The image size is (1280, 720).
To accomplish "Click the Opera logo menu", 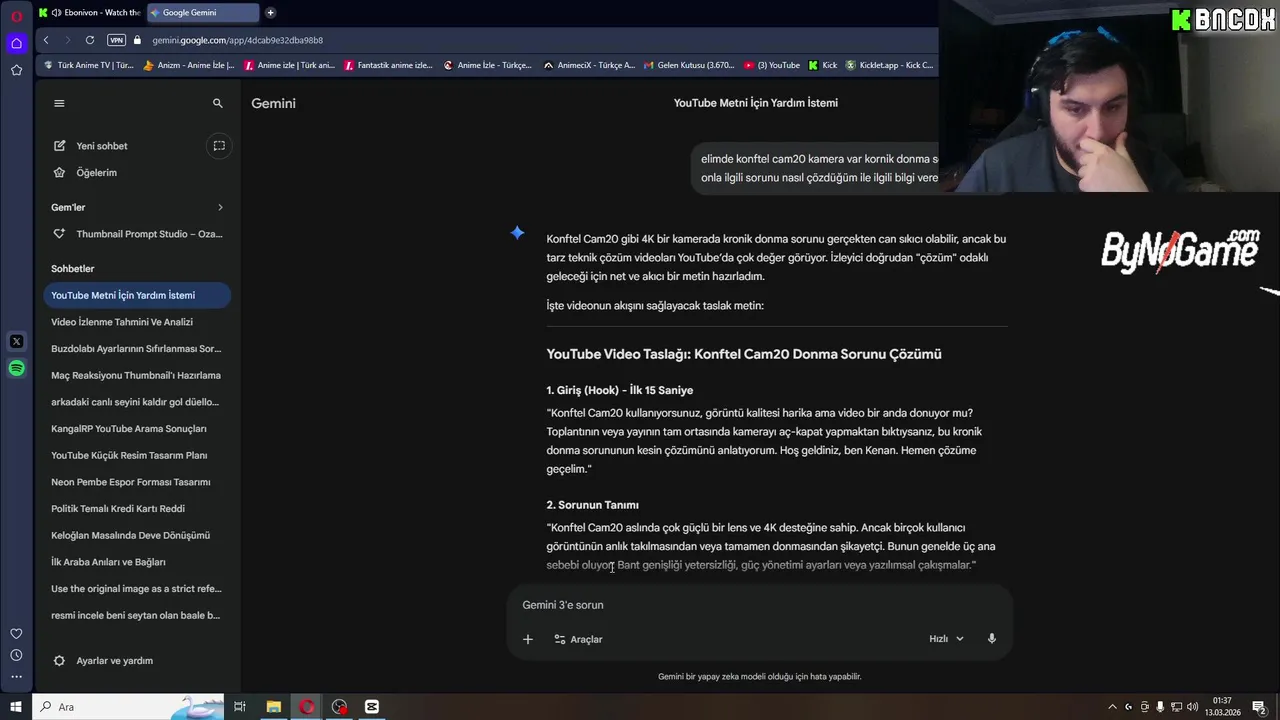I will click(16, 16).
